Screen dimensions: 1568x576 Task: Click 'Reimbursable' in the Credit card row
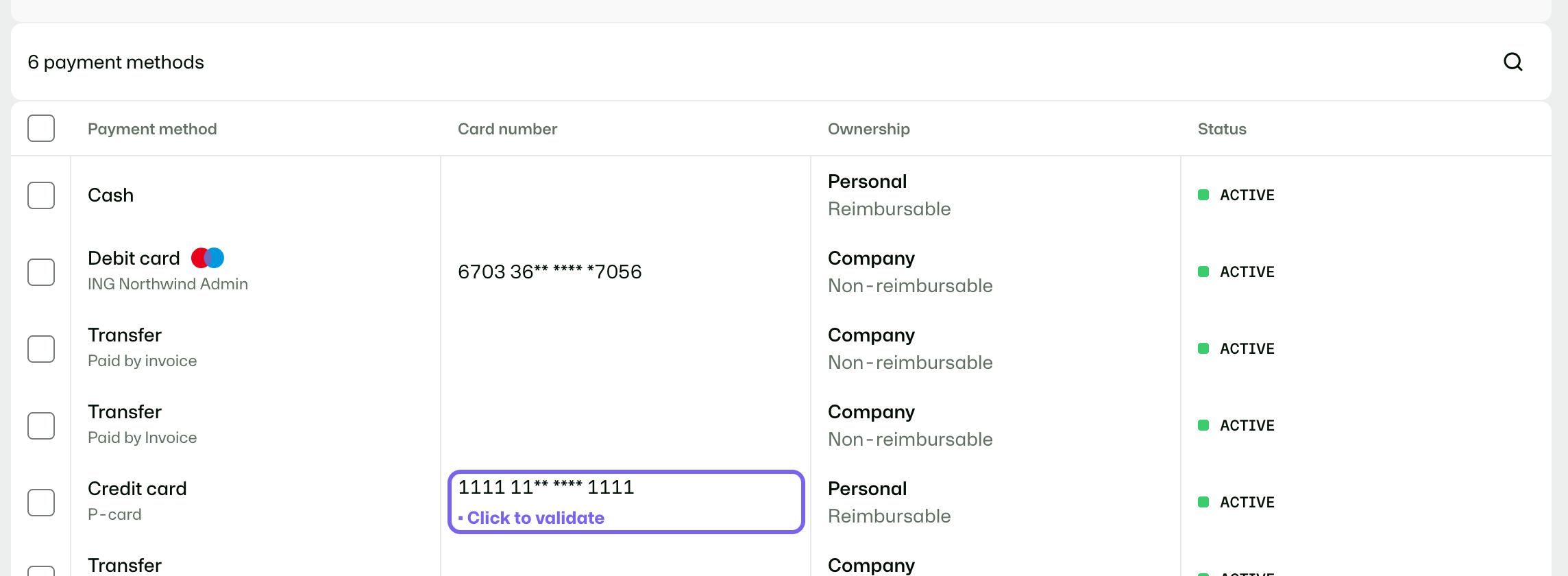click(889, 516)
